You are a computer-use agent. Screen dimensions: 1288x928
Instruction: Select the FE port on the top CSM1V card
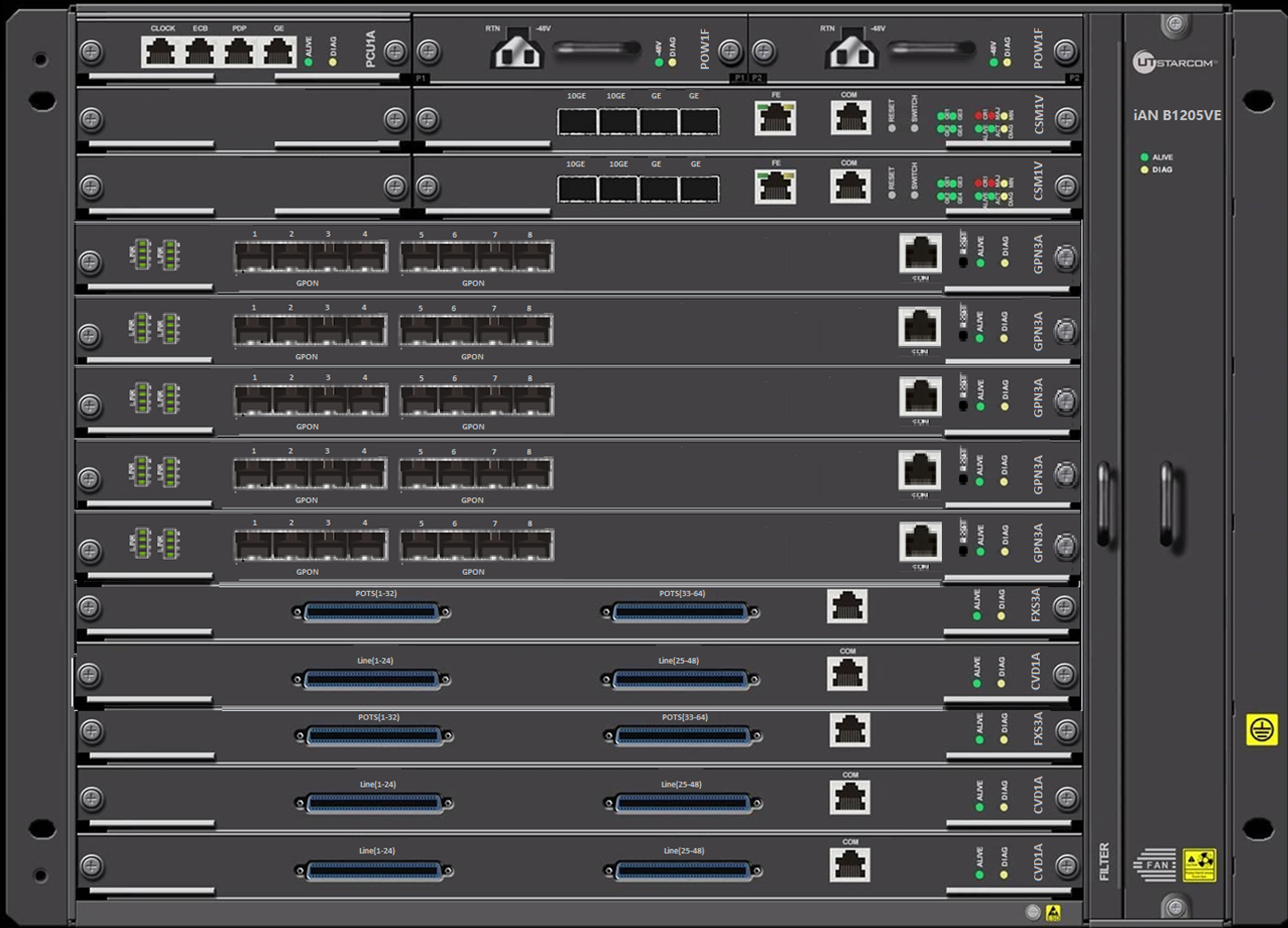tap(775, 118)
